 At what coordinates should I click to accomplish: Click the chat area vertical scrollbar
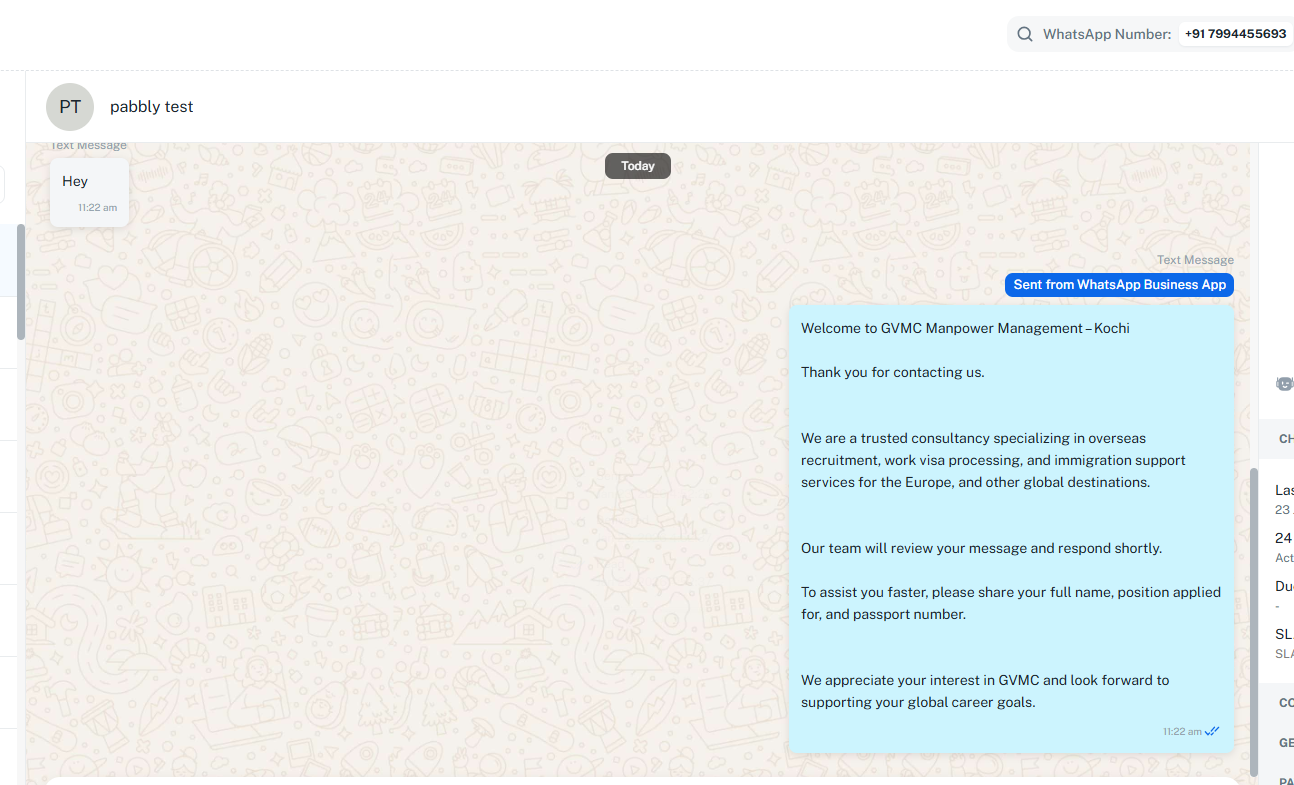[x=1254, y=620]
